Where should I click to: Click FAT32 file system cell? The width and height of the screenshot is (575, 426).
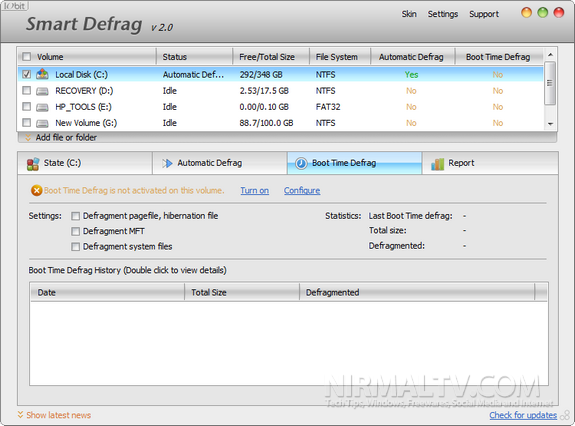pyautogui.click(x=328, y=107)
